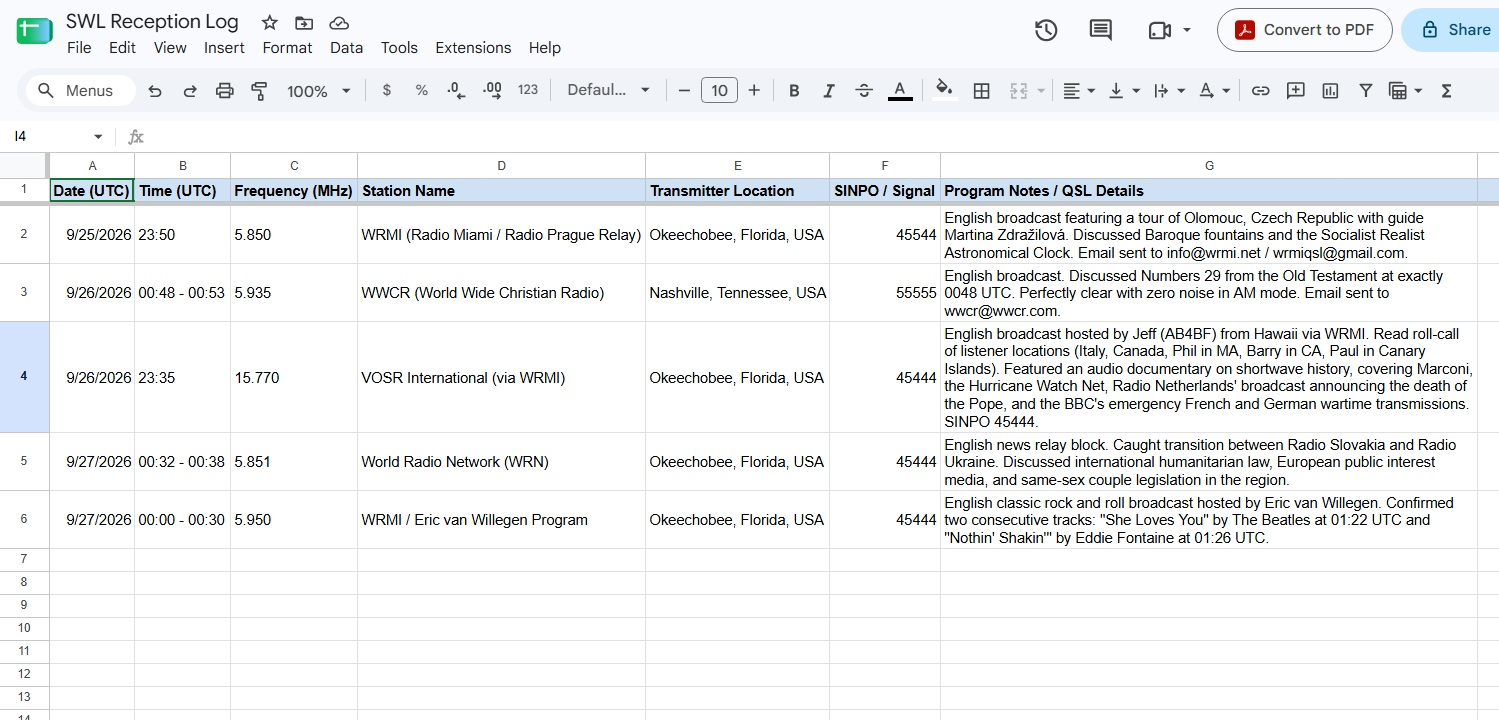1499x720 pixels.
Task: Click the Undo icon
Action: point(155,91)
